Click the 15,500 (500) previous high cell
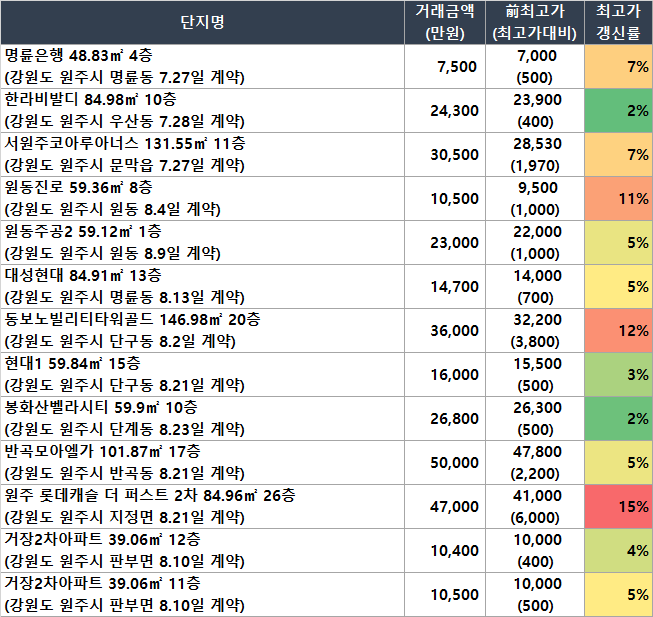 pos(535,375)
